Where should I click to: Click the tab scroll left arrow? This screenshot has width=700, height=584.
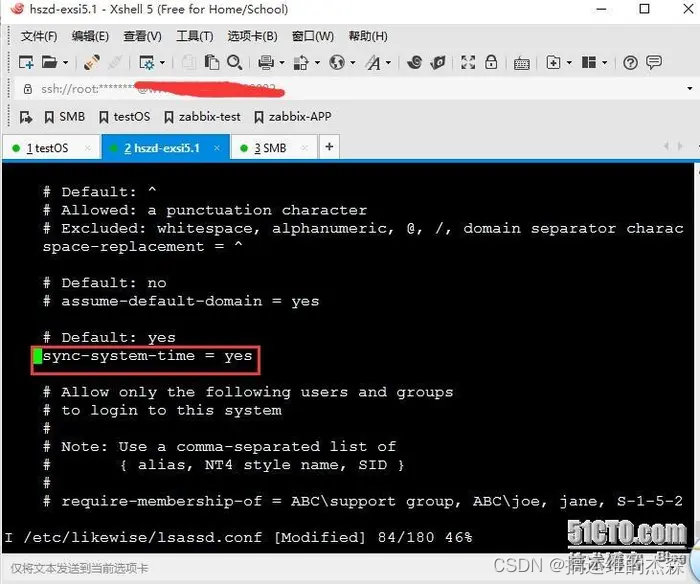point(667,146)
